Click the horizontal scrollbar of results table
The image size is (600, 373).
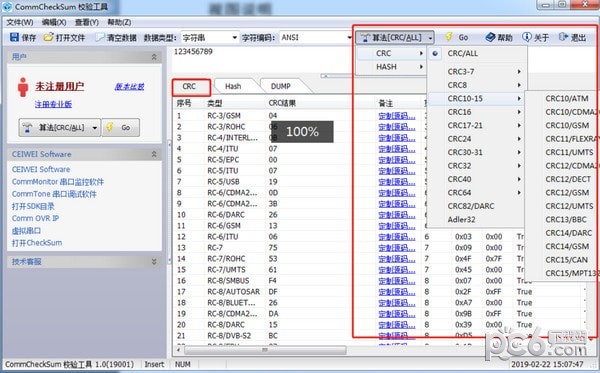[x=265, y=350]
